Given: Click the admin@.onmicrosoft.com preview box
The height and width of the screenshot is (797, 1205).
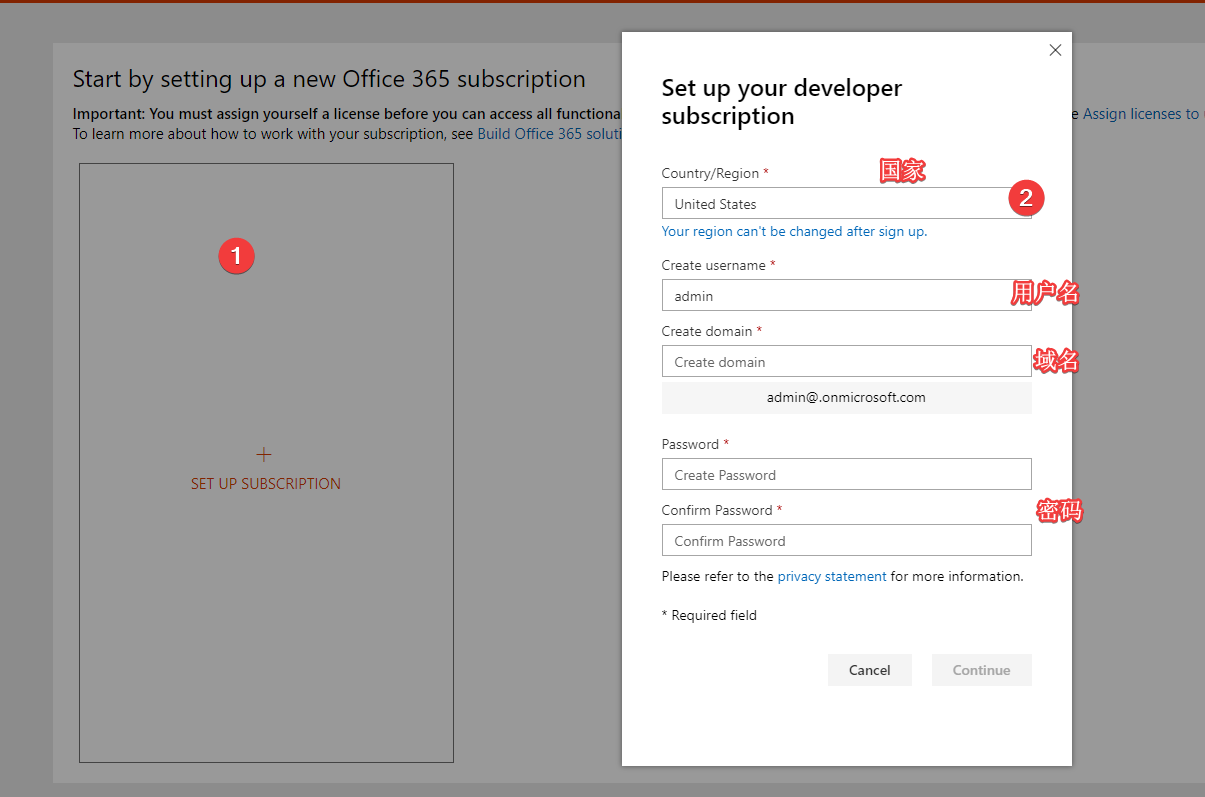Looking at the screenshot, I should click(x=846, y=398).
